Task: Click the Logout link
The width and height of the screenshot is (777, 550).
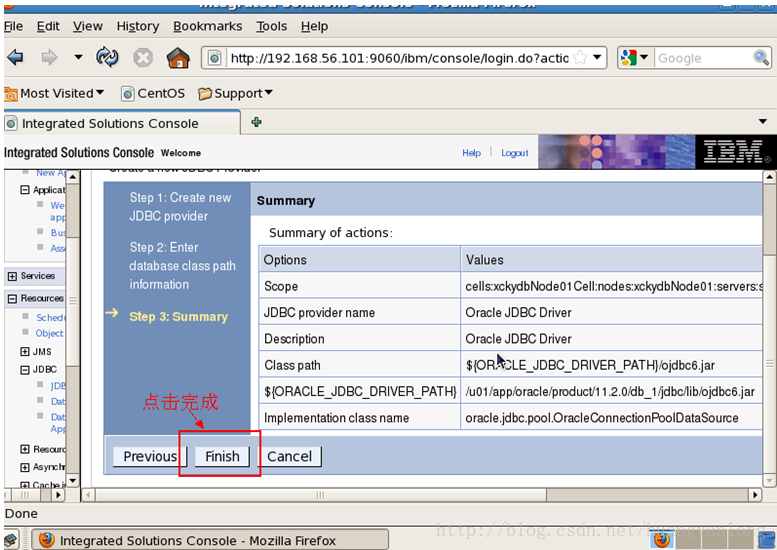Action: [x=514, y=153]
